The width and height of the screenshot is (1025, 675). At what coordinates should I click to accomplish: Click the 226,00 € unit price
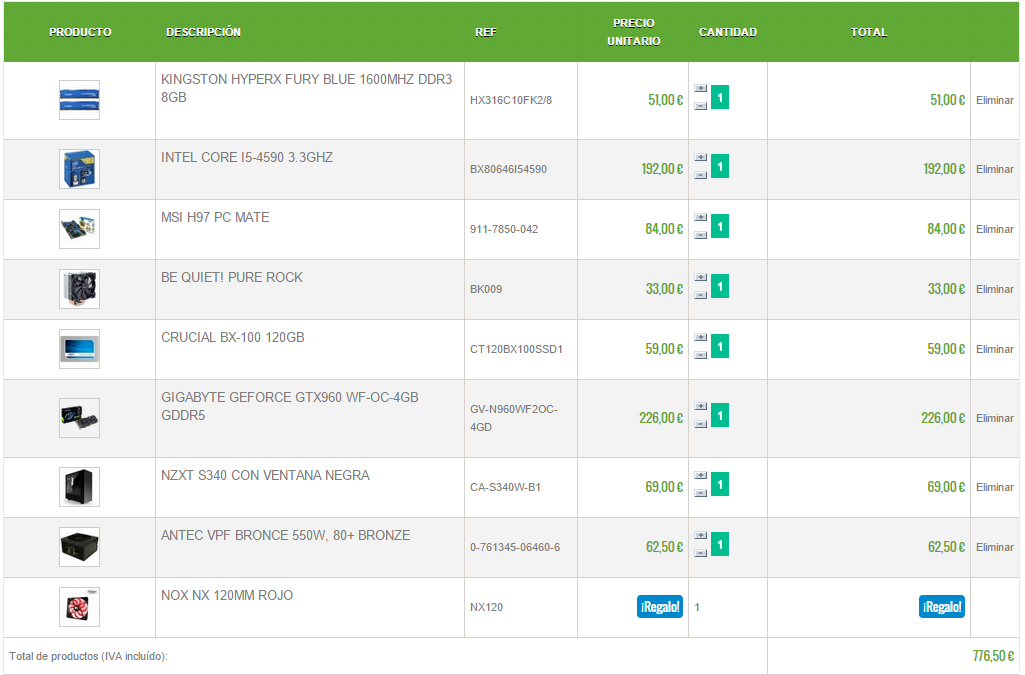pyautogui.click(x=661, y=418)
